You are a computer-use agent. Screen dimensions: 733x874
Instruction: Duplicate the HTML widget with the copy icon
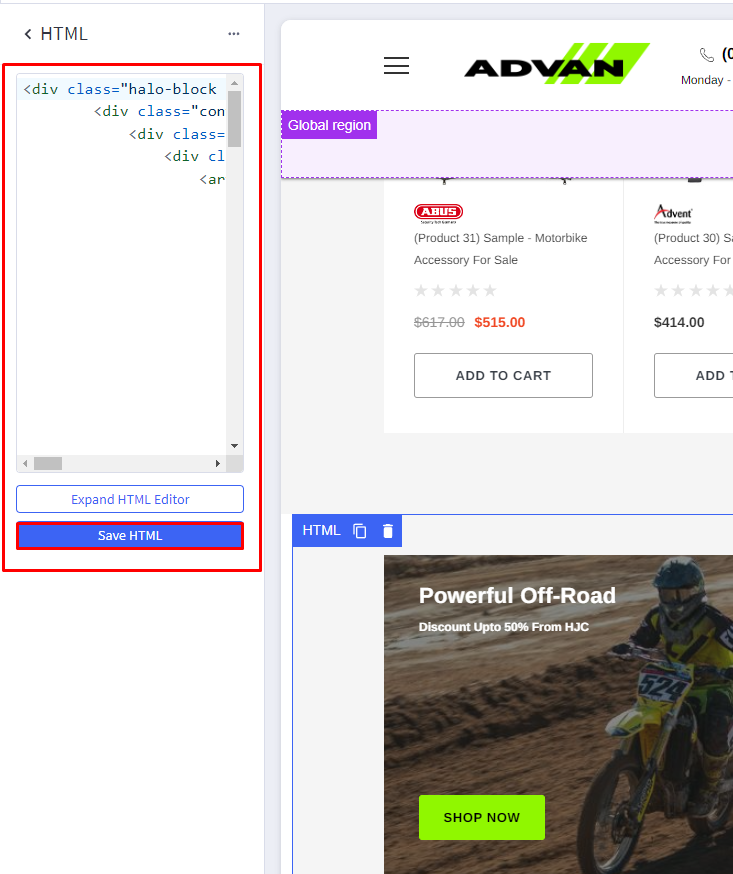(x=360, y=531)
